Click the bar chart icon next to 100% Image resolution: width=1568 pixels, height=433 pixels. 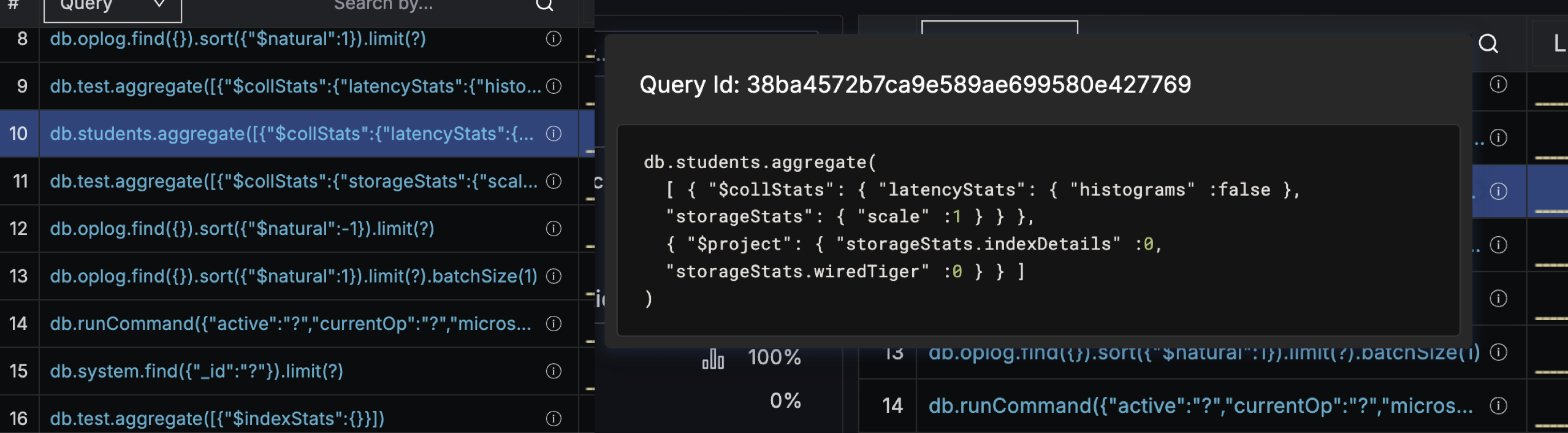715,358
